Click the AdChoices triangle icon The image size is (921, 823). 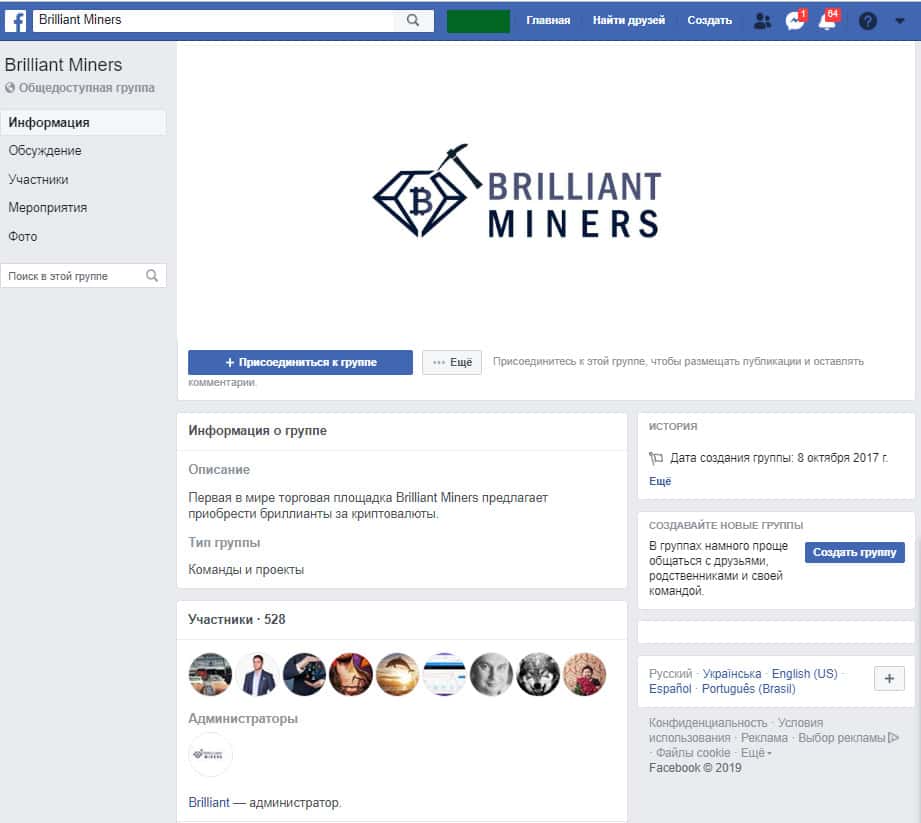pos(894,737)
